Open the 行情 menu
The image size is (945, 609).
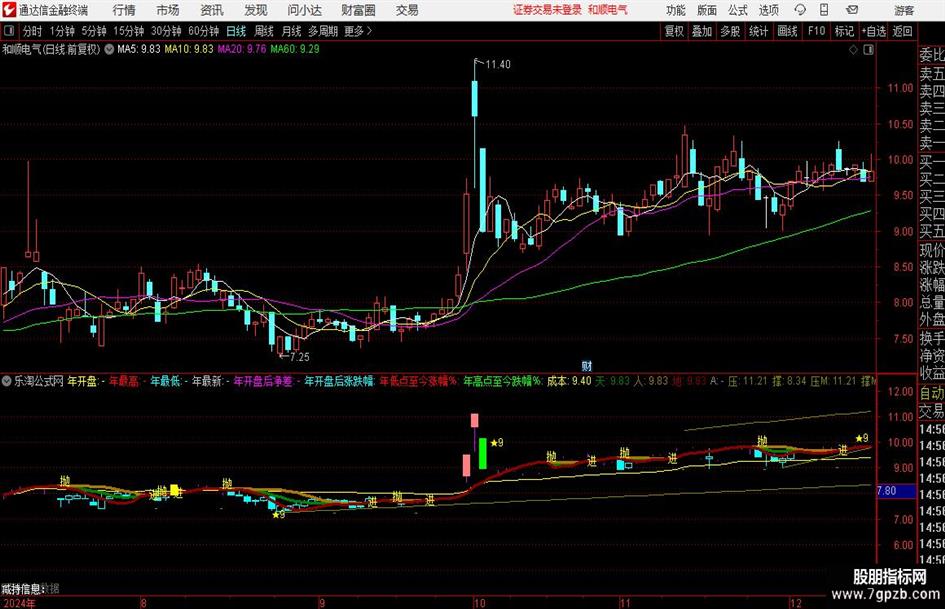[124, 10]
